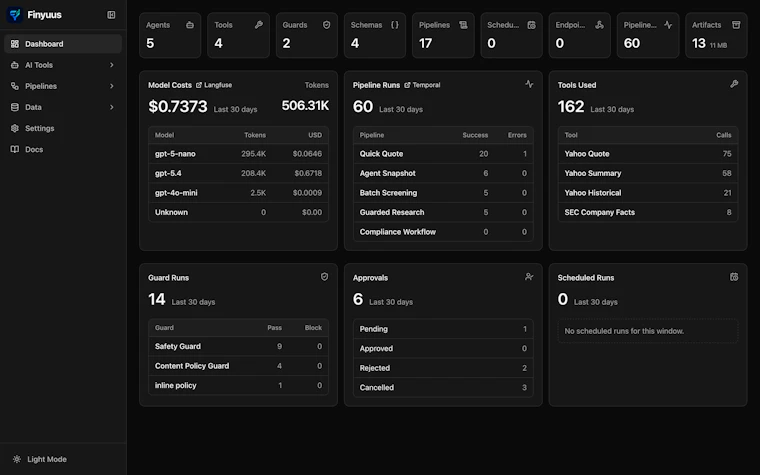
Task: Open the AI Tools menu item
Action: [x=63, y=65]
